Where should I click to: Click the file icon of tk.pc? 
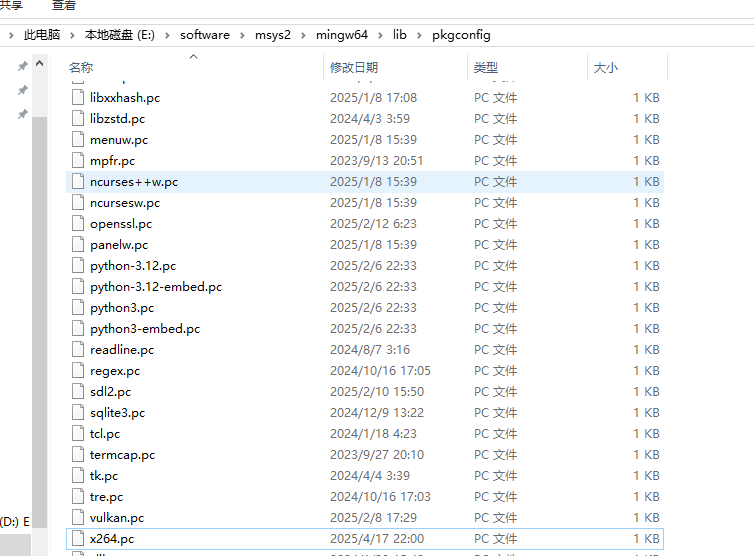(x=78, y=476)
